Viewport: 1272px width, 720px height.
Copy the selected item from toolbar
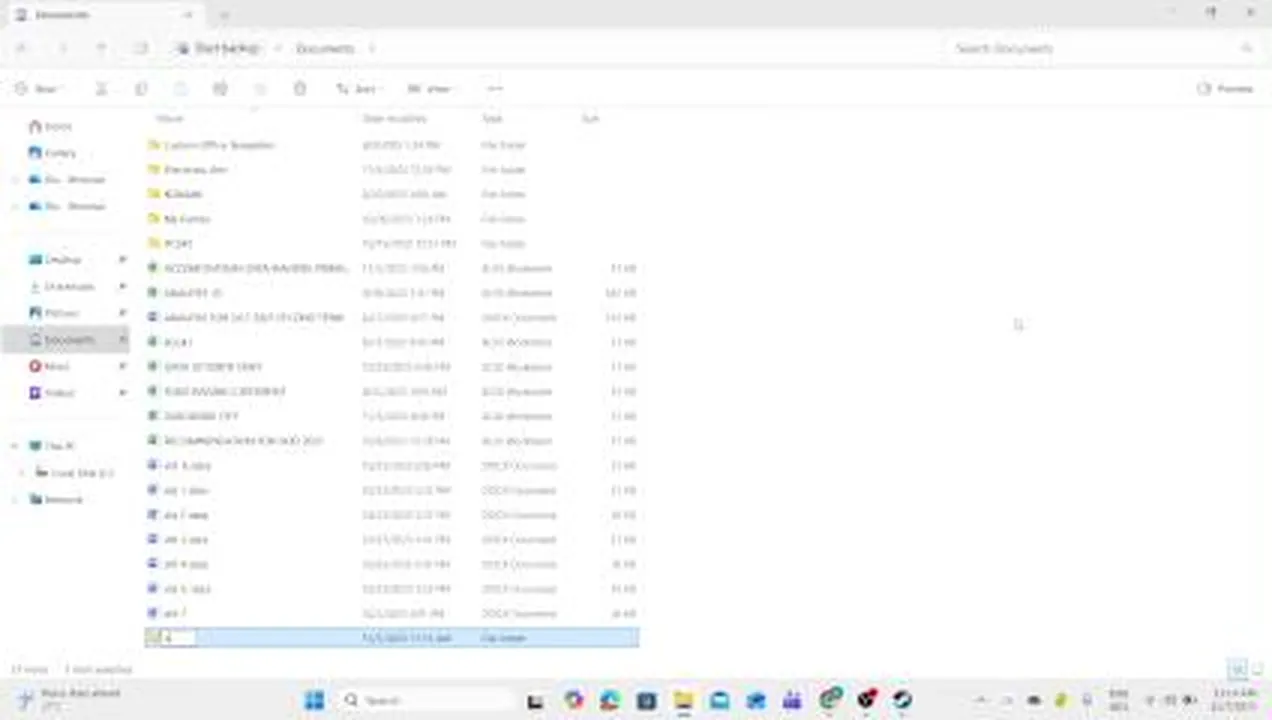141,89
